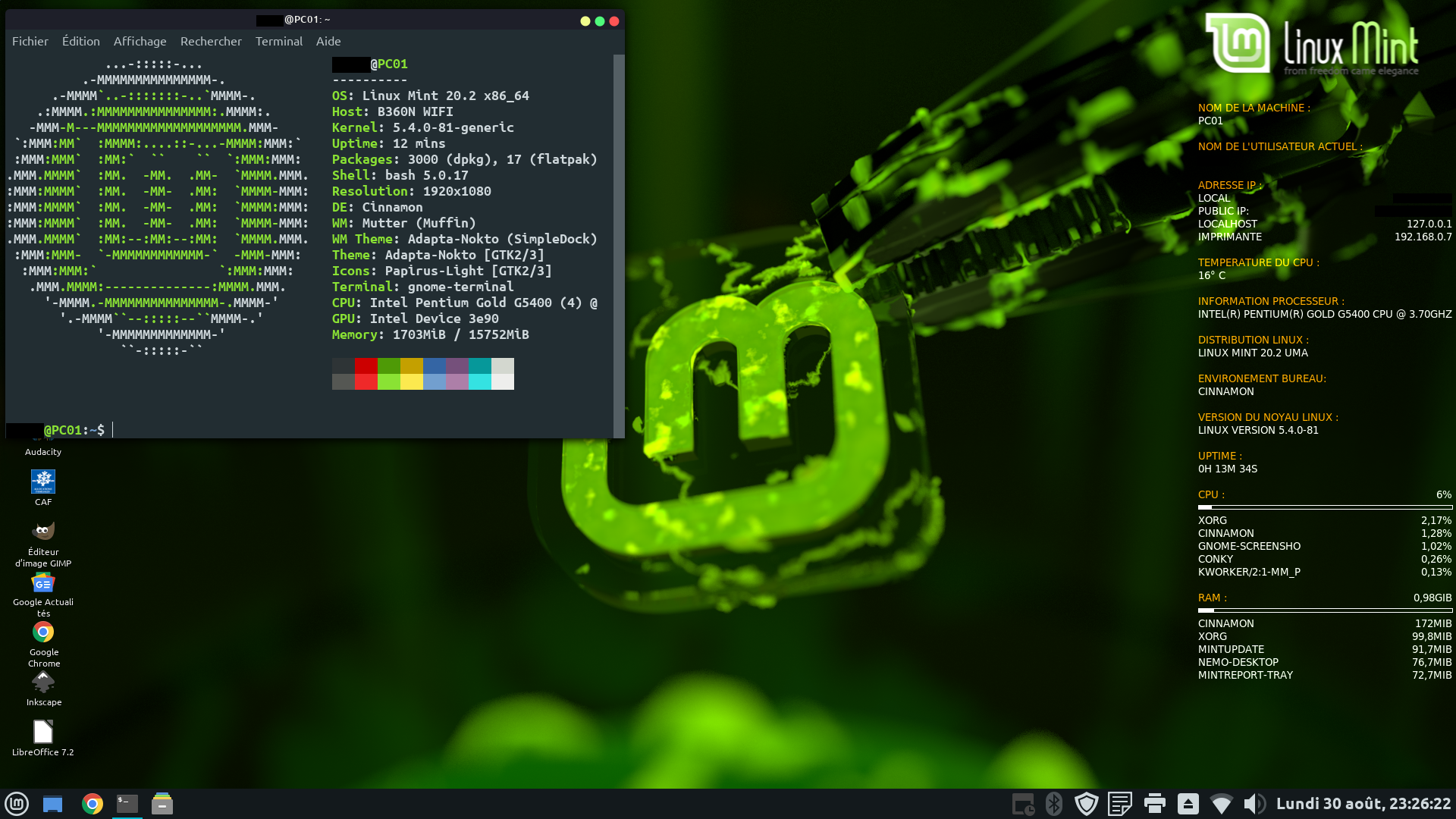Click the GNOME-SCREENSHO process row in Conky
This screenshot has height=819, width=1456.
coord(1325,546)
